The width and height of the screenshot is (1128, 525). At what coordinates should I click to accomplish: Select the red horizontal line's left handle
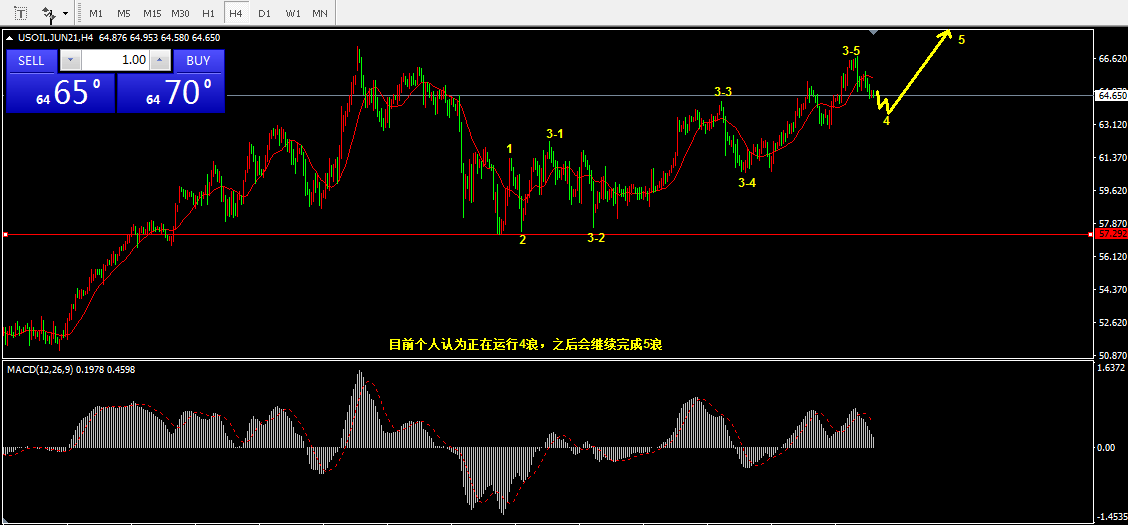click(x=6, y=234)
